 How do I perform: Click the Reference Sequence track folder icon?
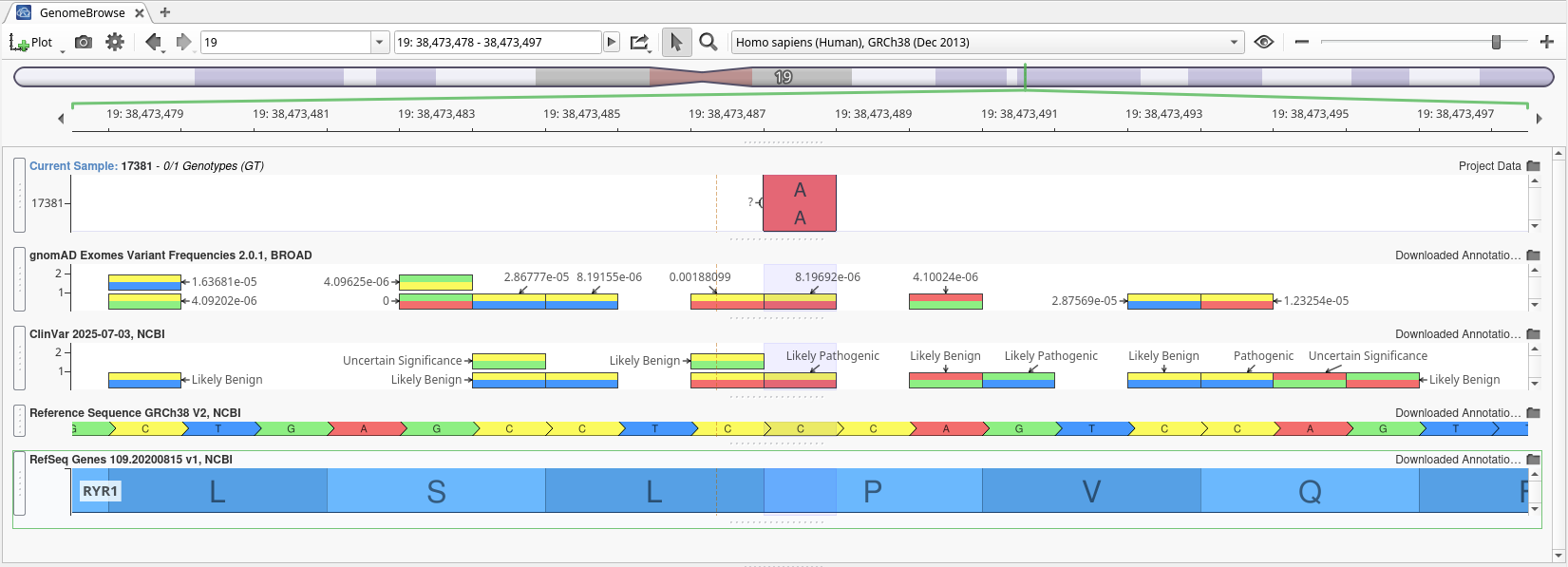point(1533,412)
